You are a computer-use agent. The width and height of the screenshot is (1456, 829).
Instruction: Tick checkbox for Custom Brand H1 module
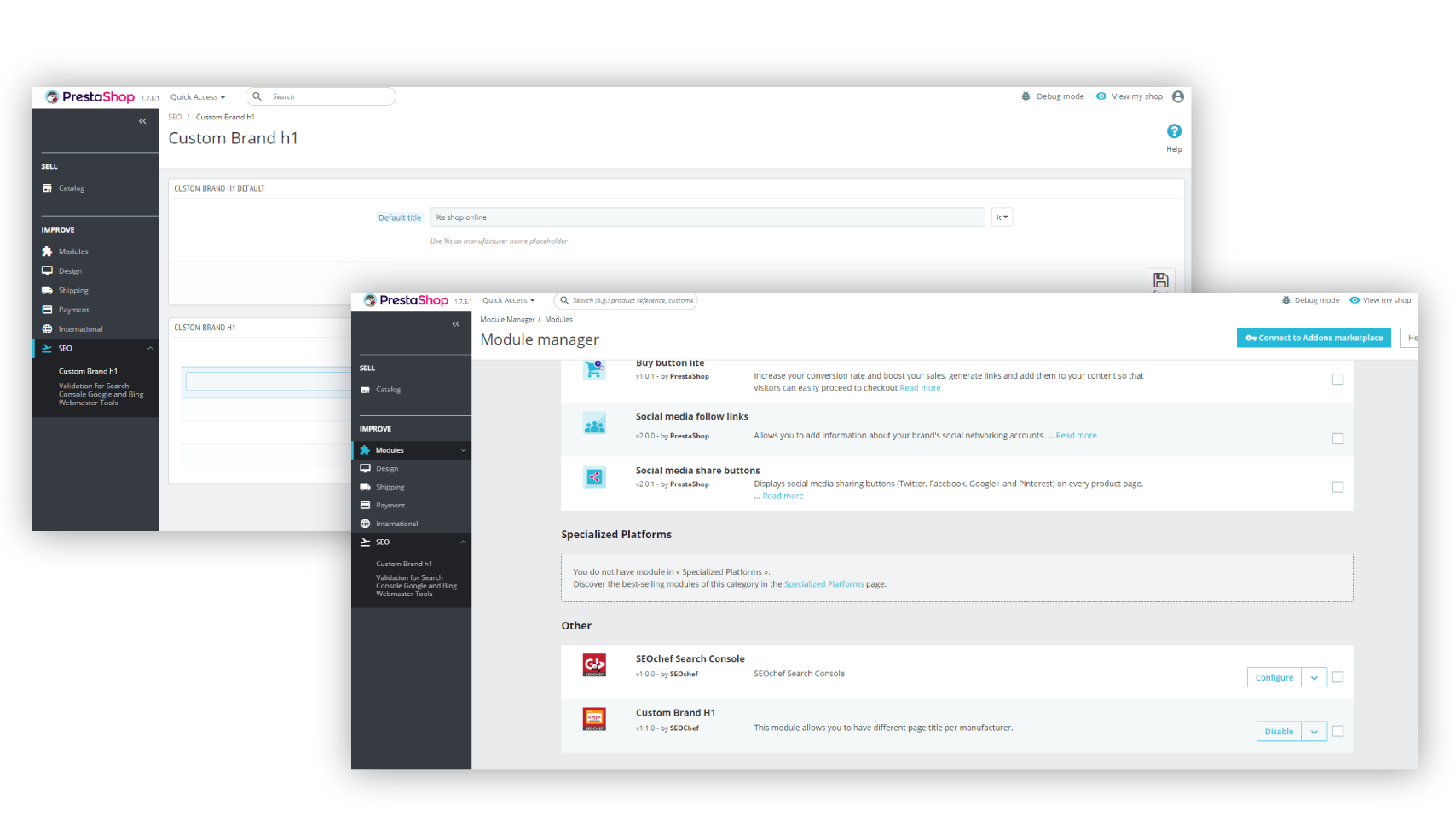click(x=1338, y=731)
